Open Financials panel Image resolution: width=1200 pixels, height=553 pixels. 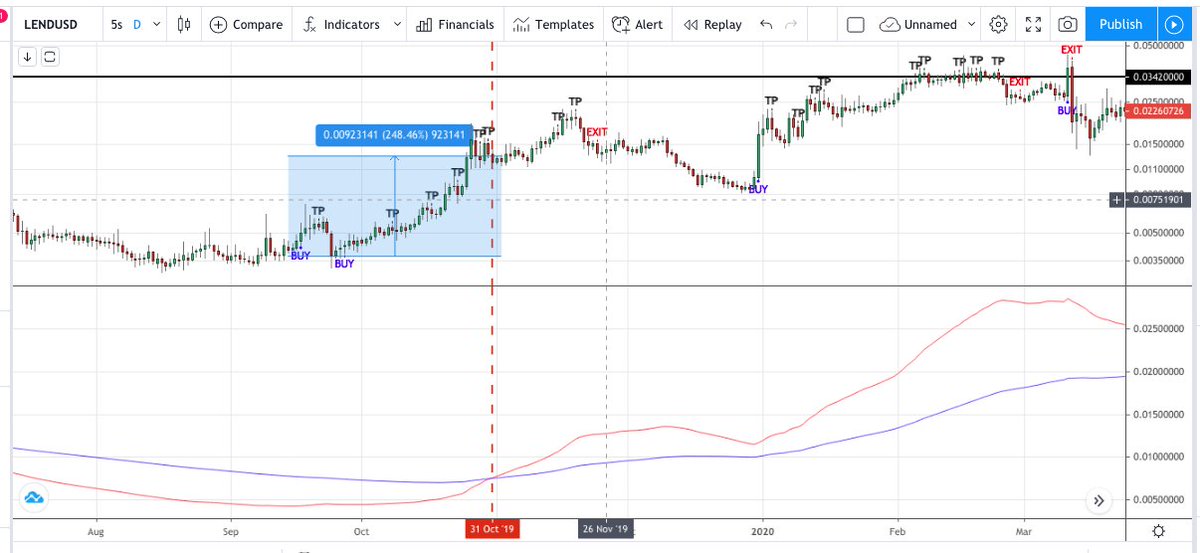(455, 24)
